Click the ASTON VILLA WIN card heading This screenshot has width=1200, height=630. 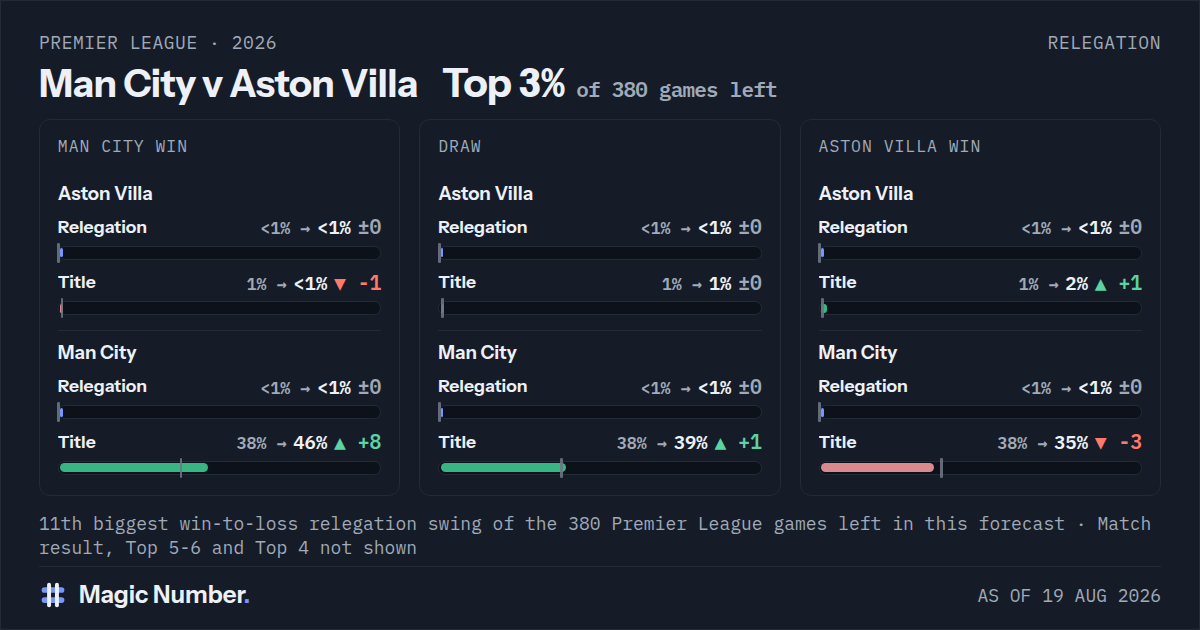pyautogui.click(x=900, y=146)
